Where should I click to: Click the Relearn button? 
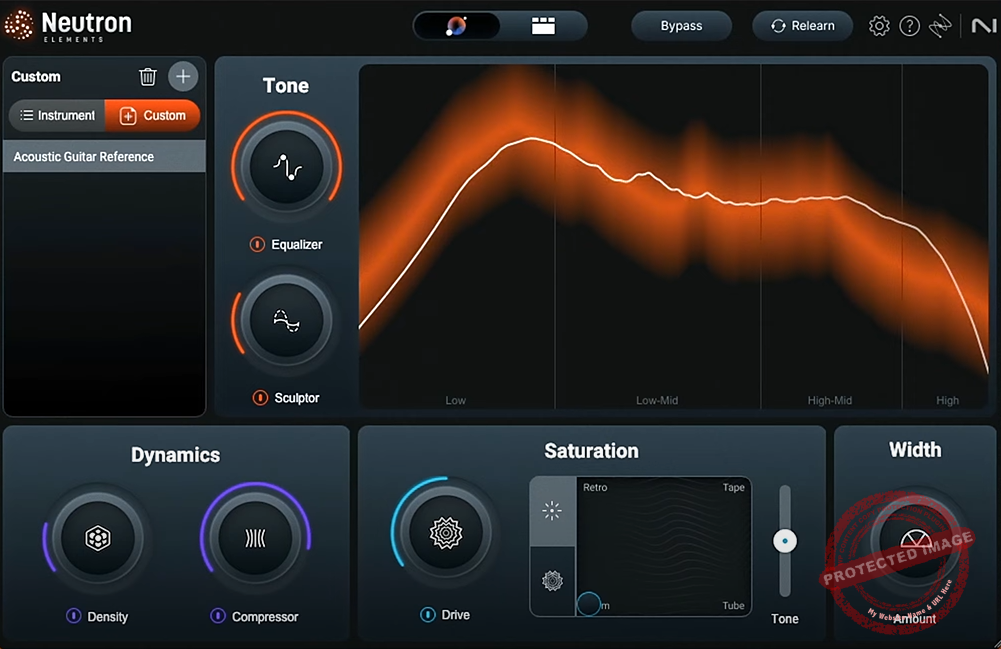coord(802,26)
